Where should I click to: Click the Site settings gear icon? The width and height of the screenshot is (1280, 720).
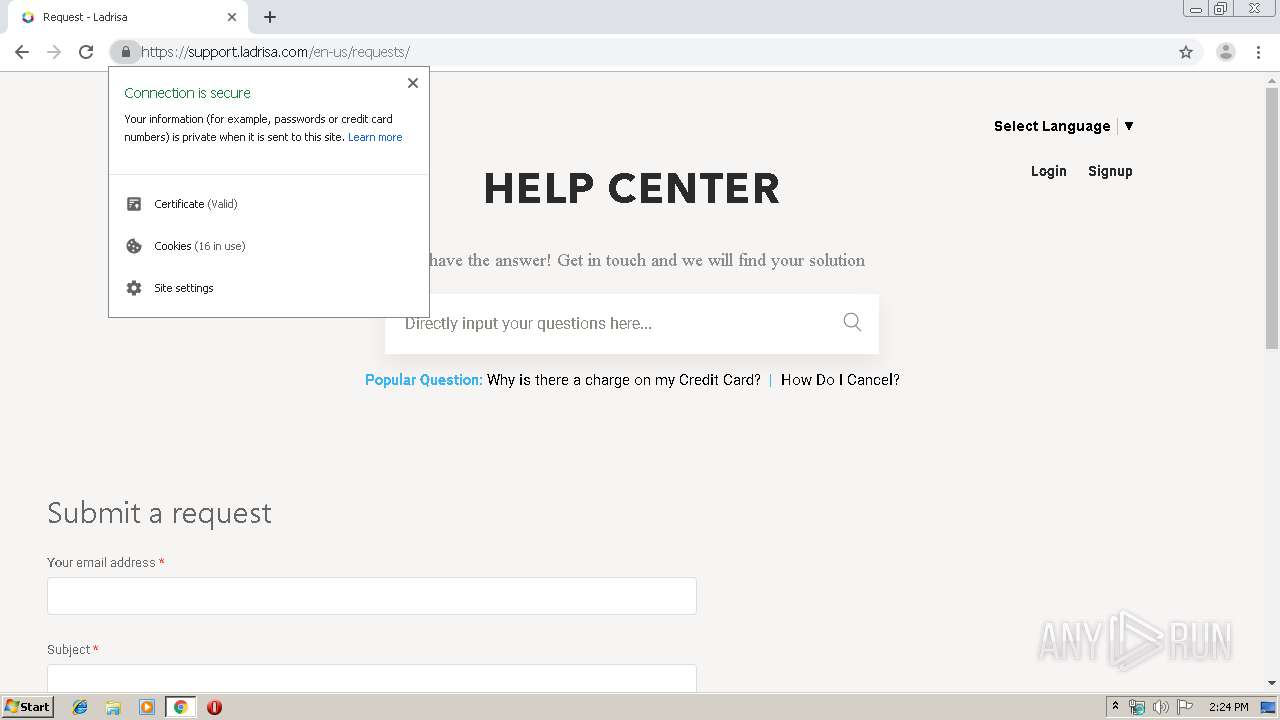point(134,288)
